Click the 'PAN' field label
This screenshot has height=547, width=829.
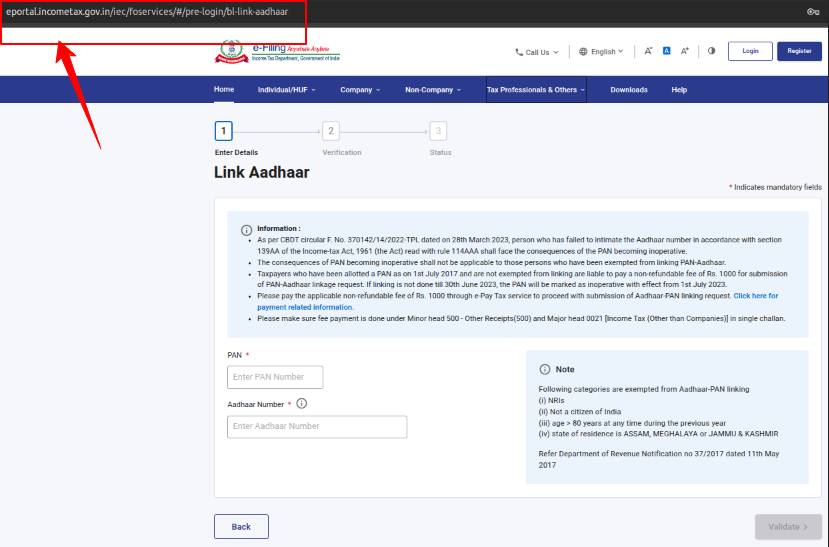click(x=234, y=355)
